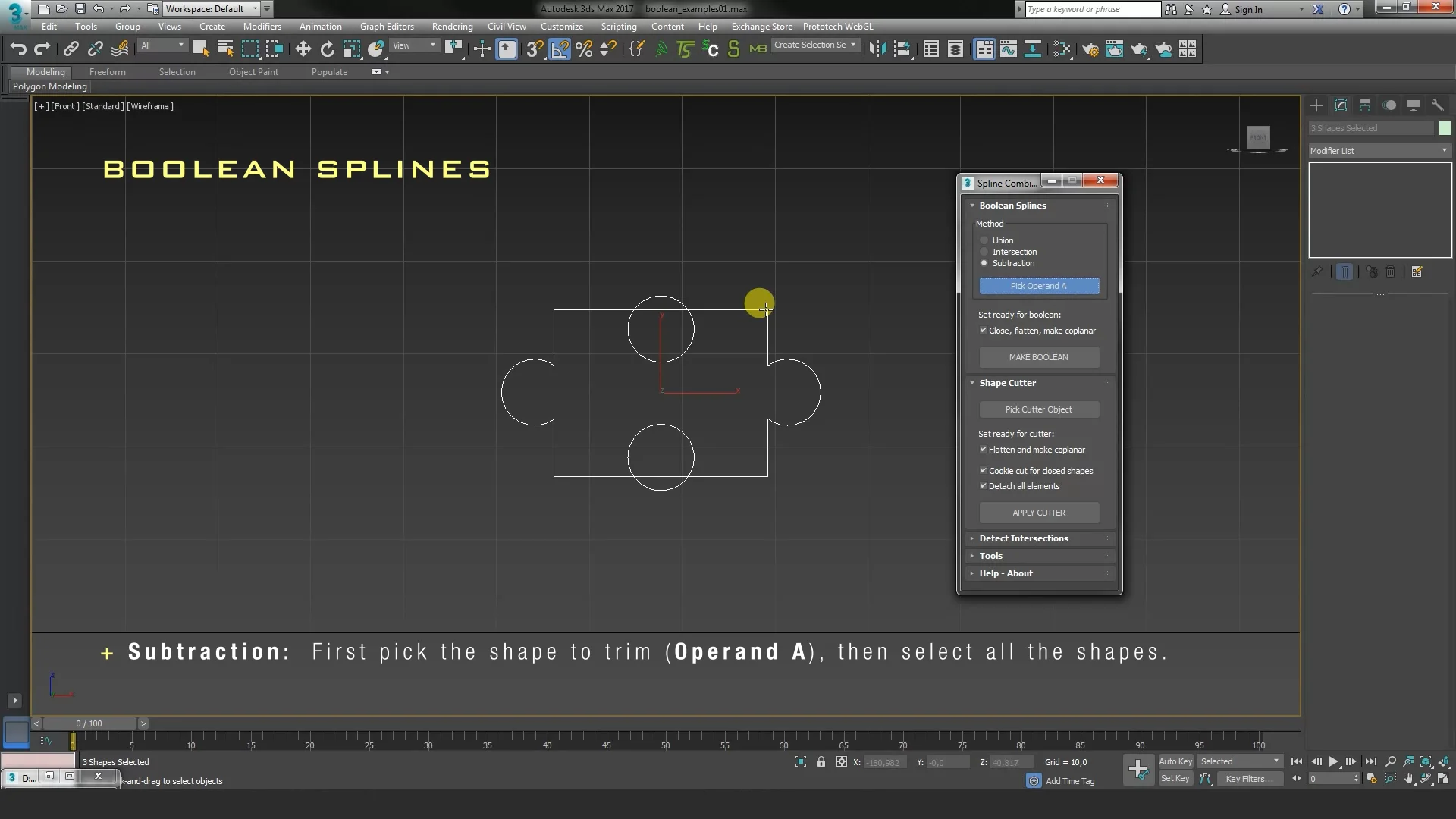
Task: Disable the Detach all elements checkbox
Action: point(984,486)
